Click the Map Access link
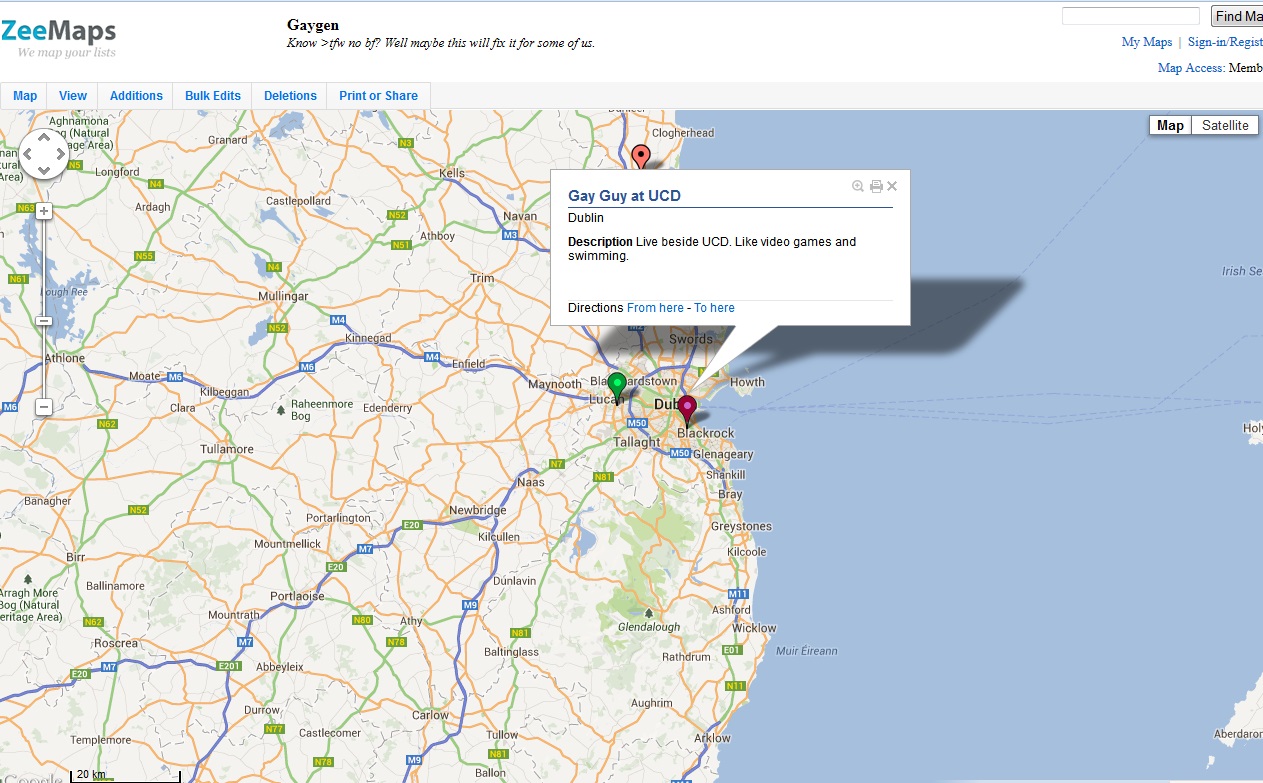This screenshot has width=1263, height=783. pyautogui.click(x=1190, y=68)
